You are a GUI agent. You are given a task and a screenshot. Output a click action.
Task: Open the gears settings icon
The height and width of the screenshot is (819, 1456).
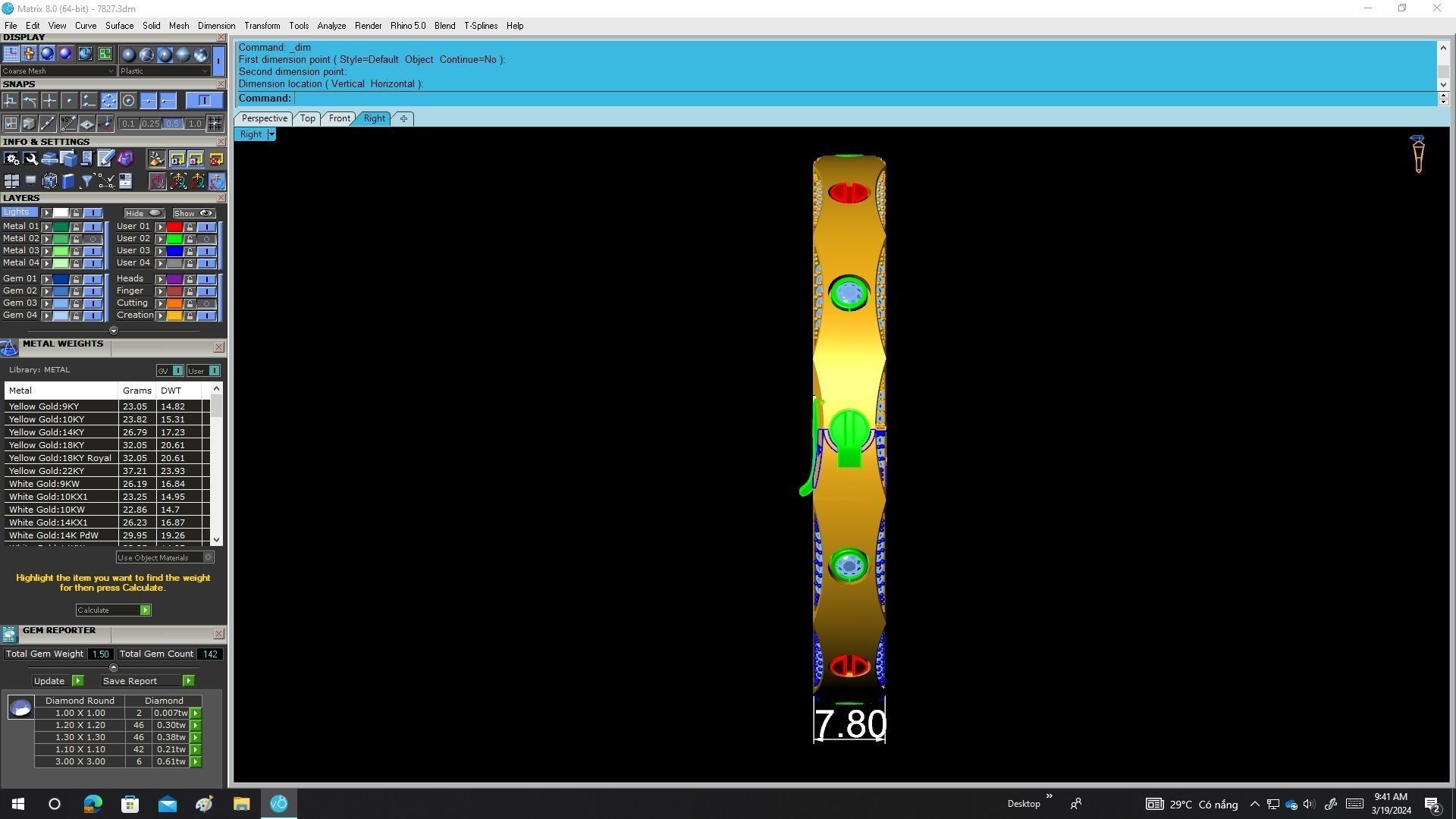click(x=11, y=158)
